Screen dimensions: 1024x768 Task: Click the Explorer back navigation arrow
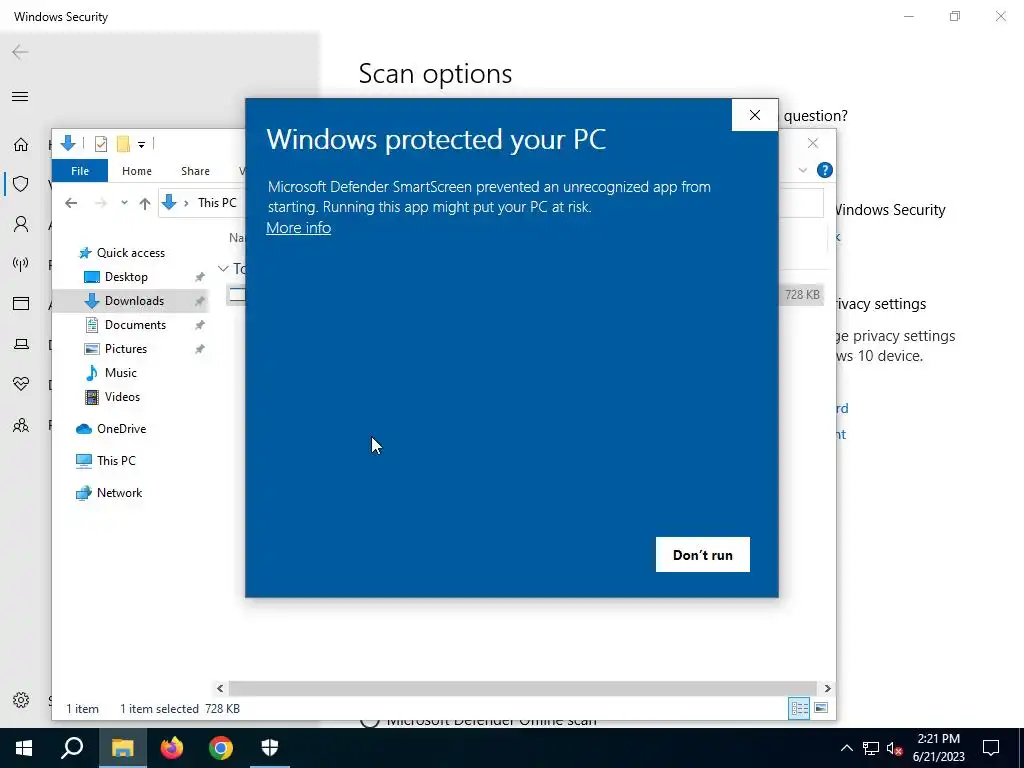tap(71, 203)
